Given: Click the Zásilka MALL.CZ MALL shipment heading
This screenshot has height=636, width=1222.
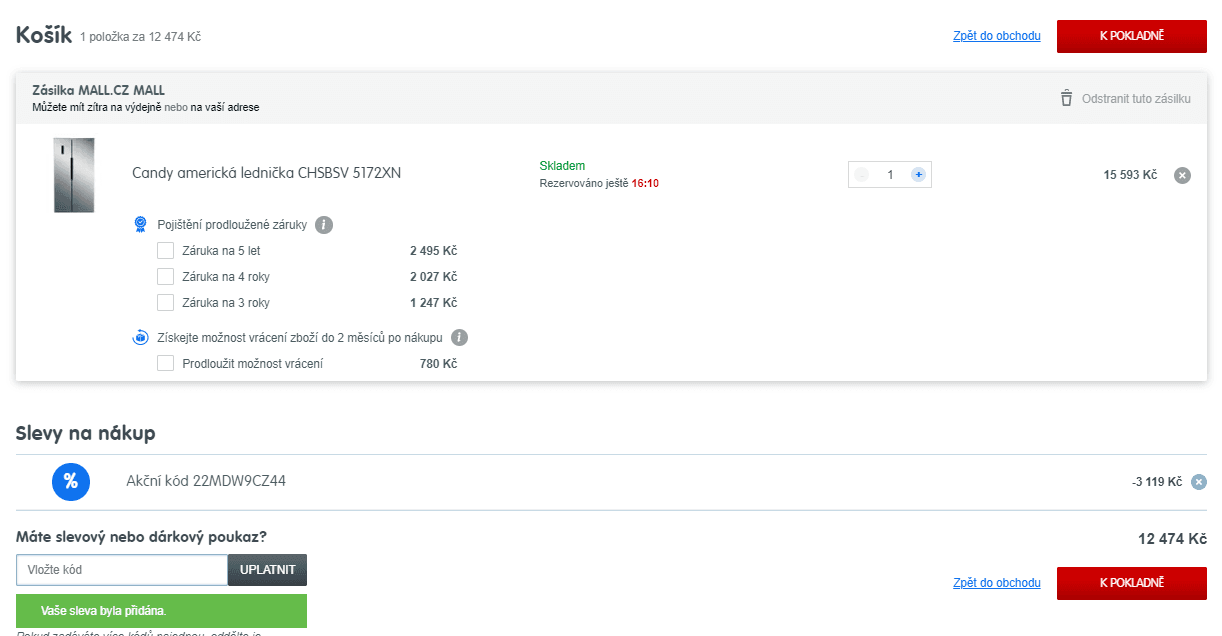Looking at the screenshot, I should pos(98,91).
